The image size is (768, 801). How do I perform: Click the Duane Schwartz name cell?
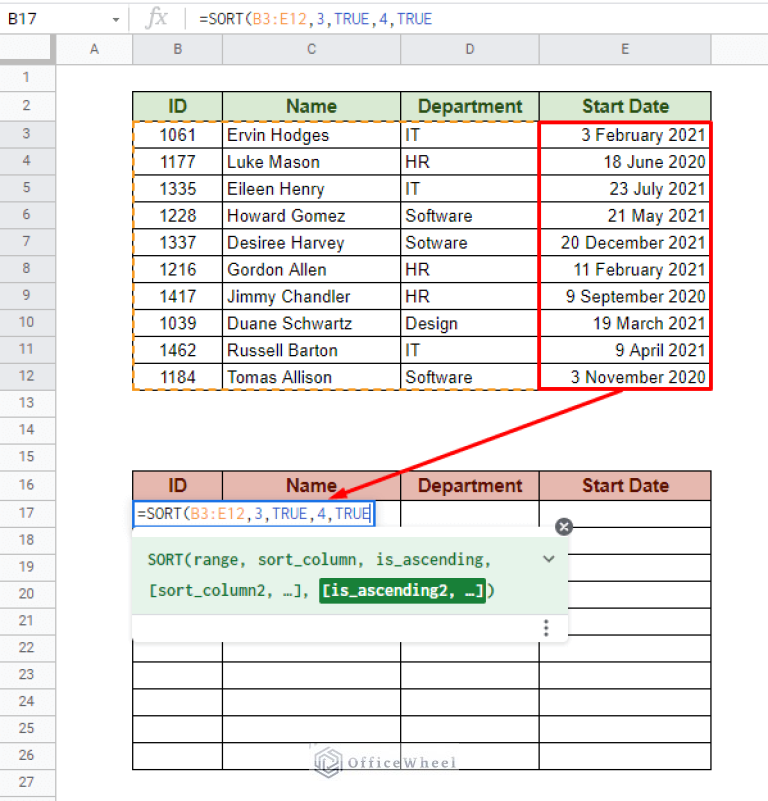pos(311,323)
